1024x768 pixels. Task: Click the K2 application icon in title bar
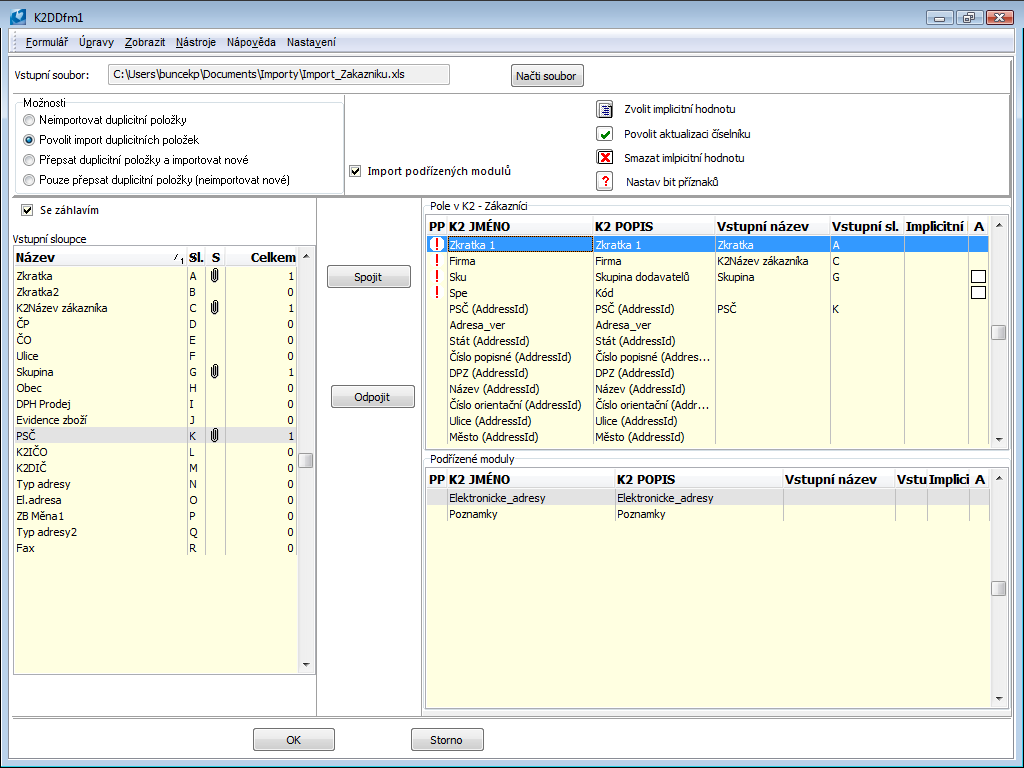18,17
